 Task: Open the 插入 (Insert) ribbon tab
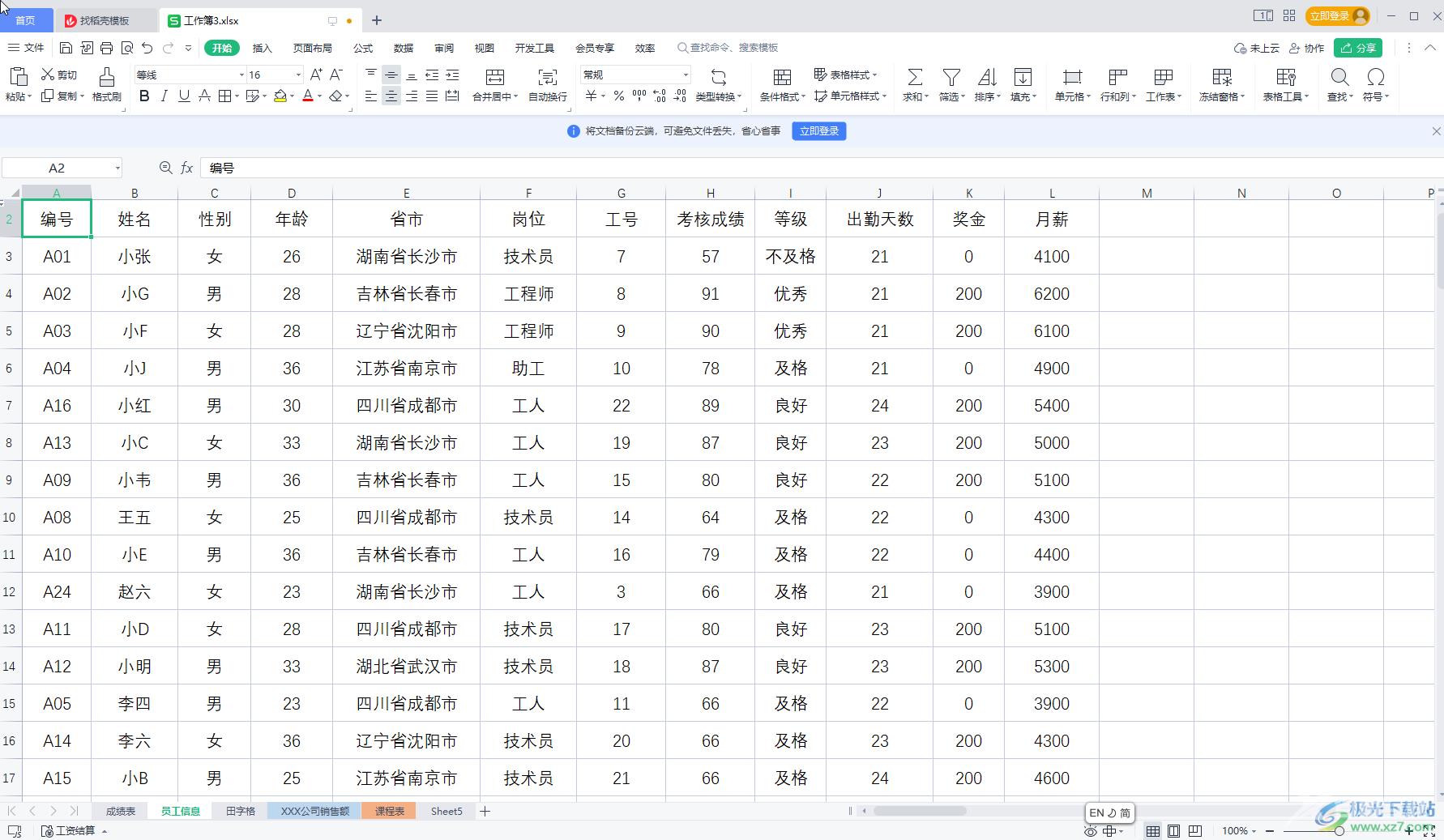pyautogui.click(x=262, y=48)
